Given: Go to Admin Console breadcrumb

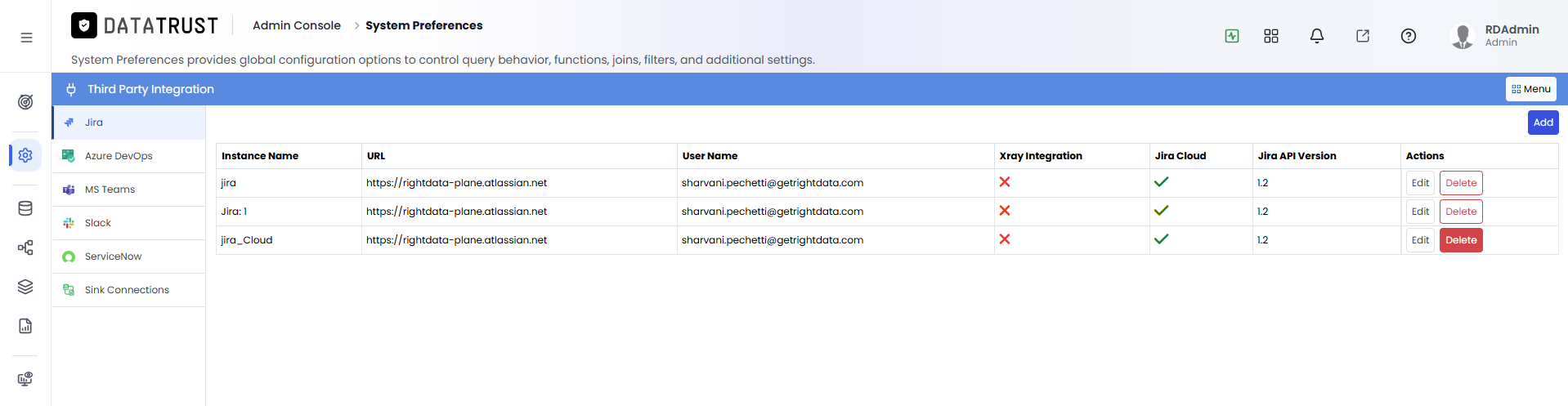Looking at the screenshot, I should click(x=297, y=25).
